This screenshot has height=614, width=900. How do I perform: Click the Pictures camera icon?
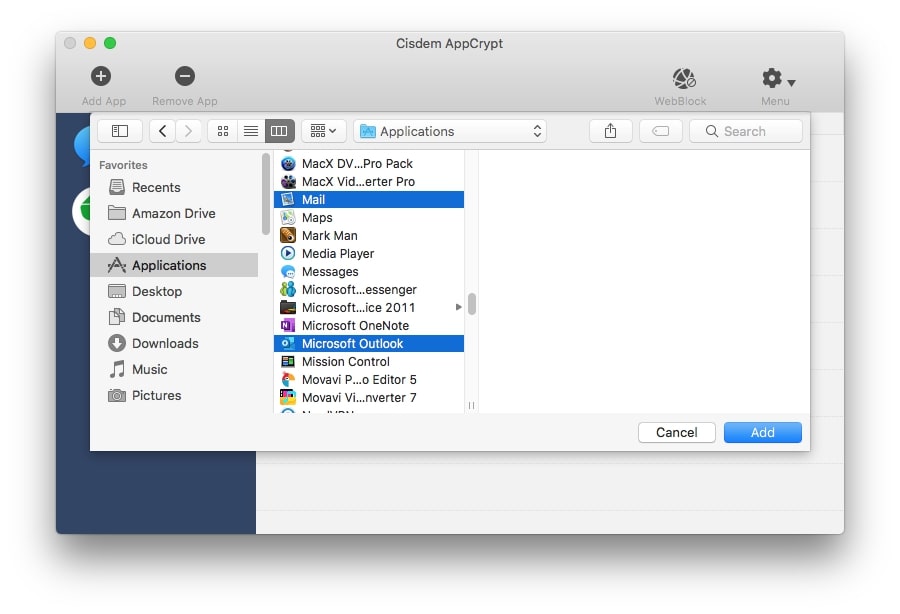click(x=117, y=395)
